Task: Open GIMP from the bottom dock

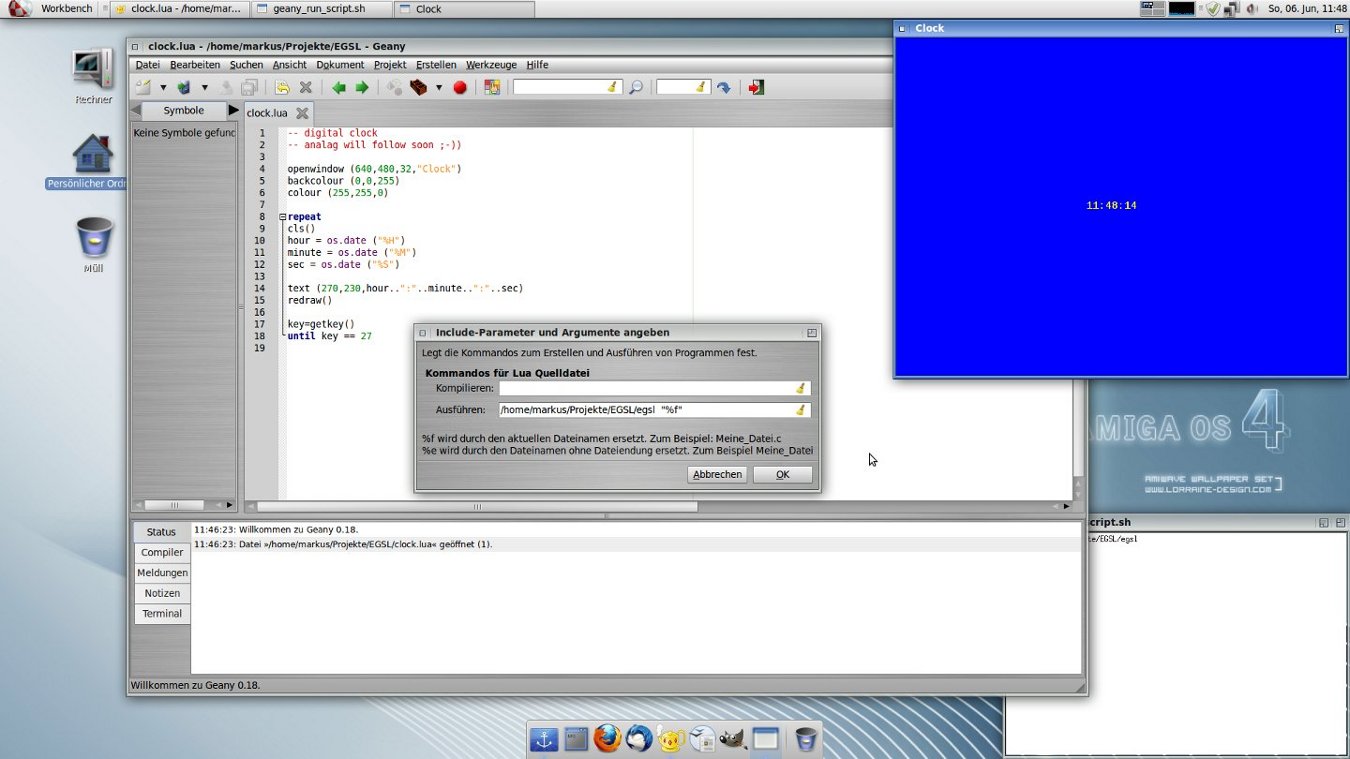Action: 733,739
